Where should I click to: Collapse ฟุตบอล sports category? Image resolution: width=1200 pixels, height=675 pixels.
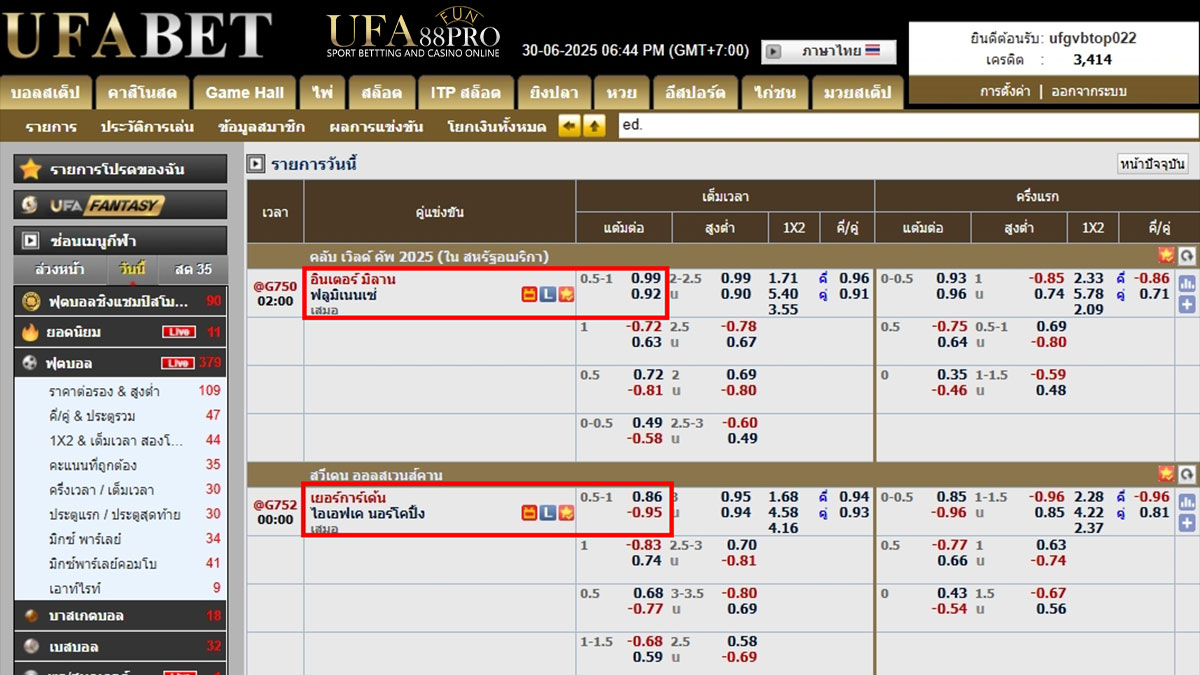(120, 363)
